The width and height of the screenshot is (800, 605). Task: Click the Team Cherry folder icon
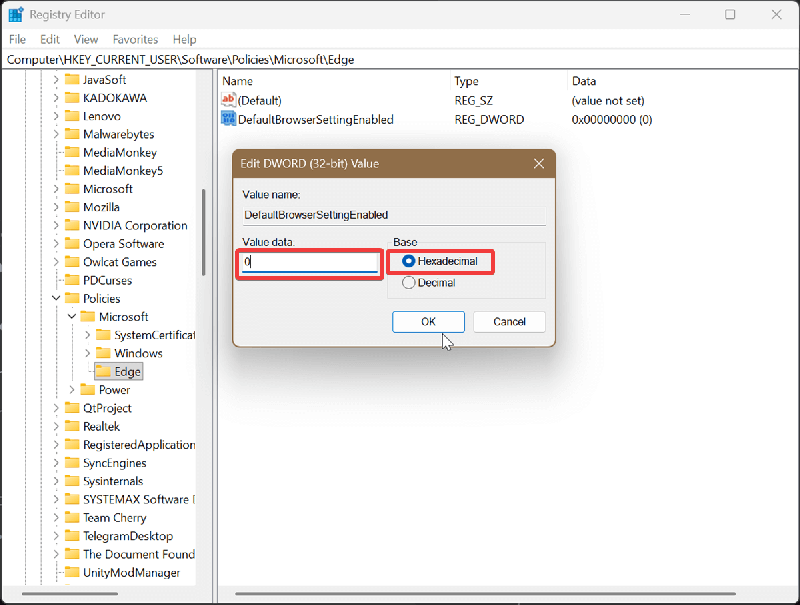point(72,518)
